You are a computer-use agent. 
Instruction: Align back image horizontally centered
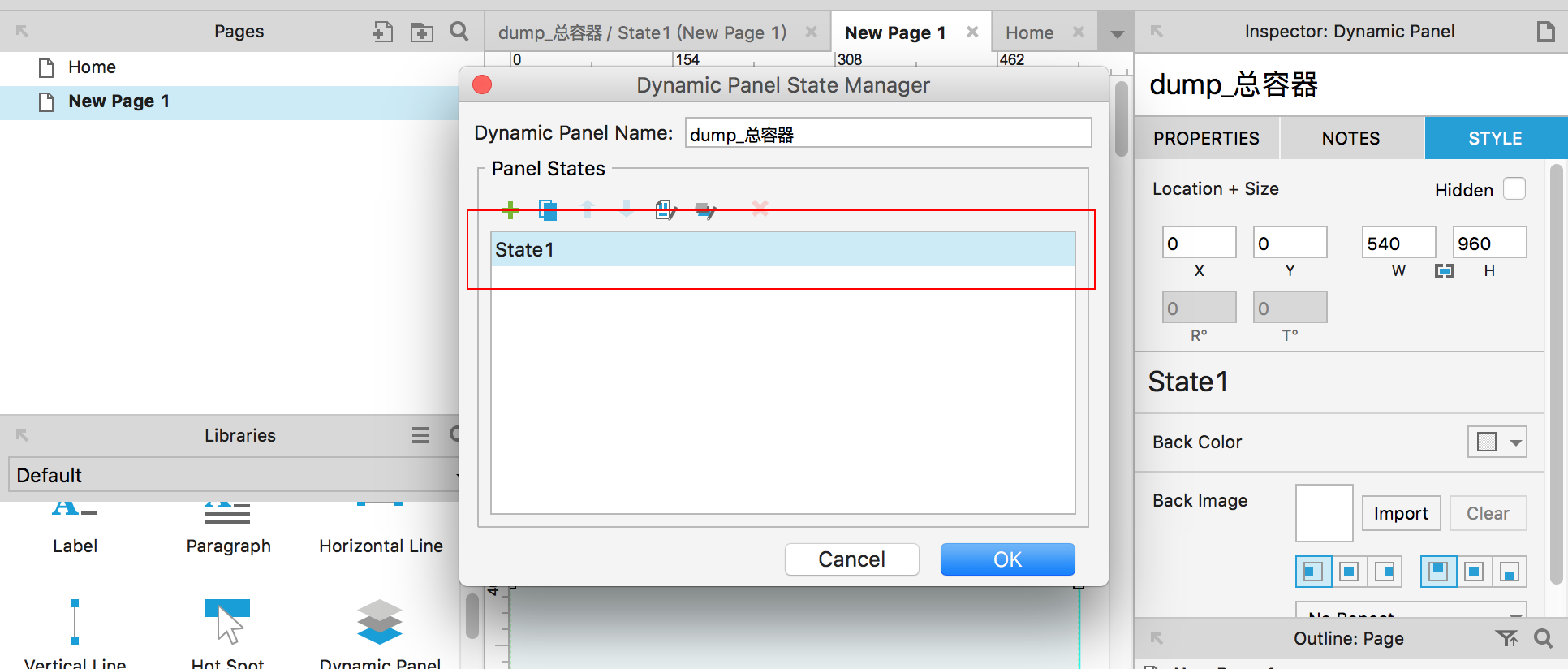point(1349,572)
